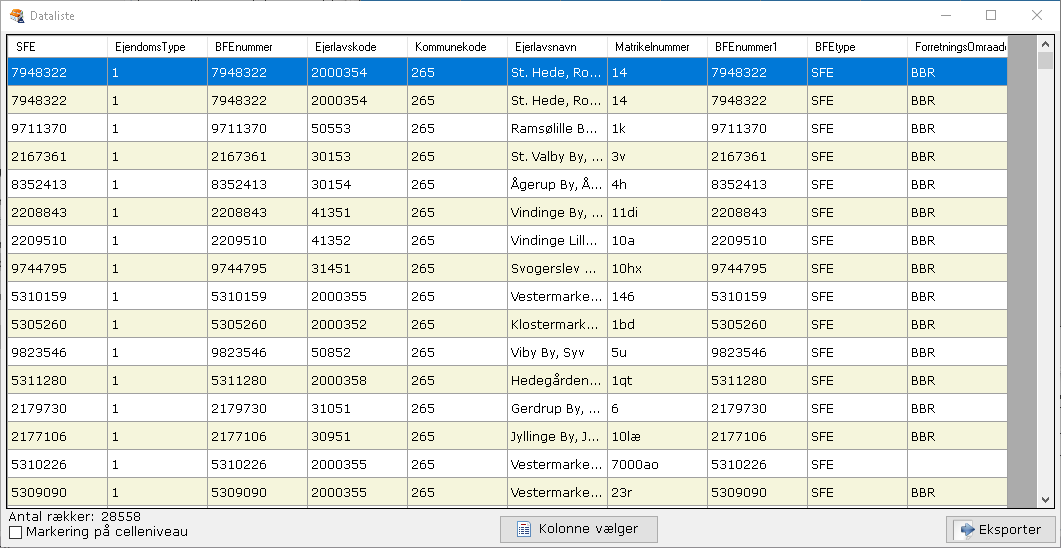Click Ejerlavskode cell 31051
Image resolution: width=1061 pixels, height=548 pixels.
tap(356, 409)
